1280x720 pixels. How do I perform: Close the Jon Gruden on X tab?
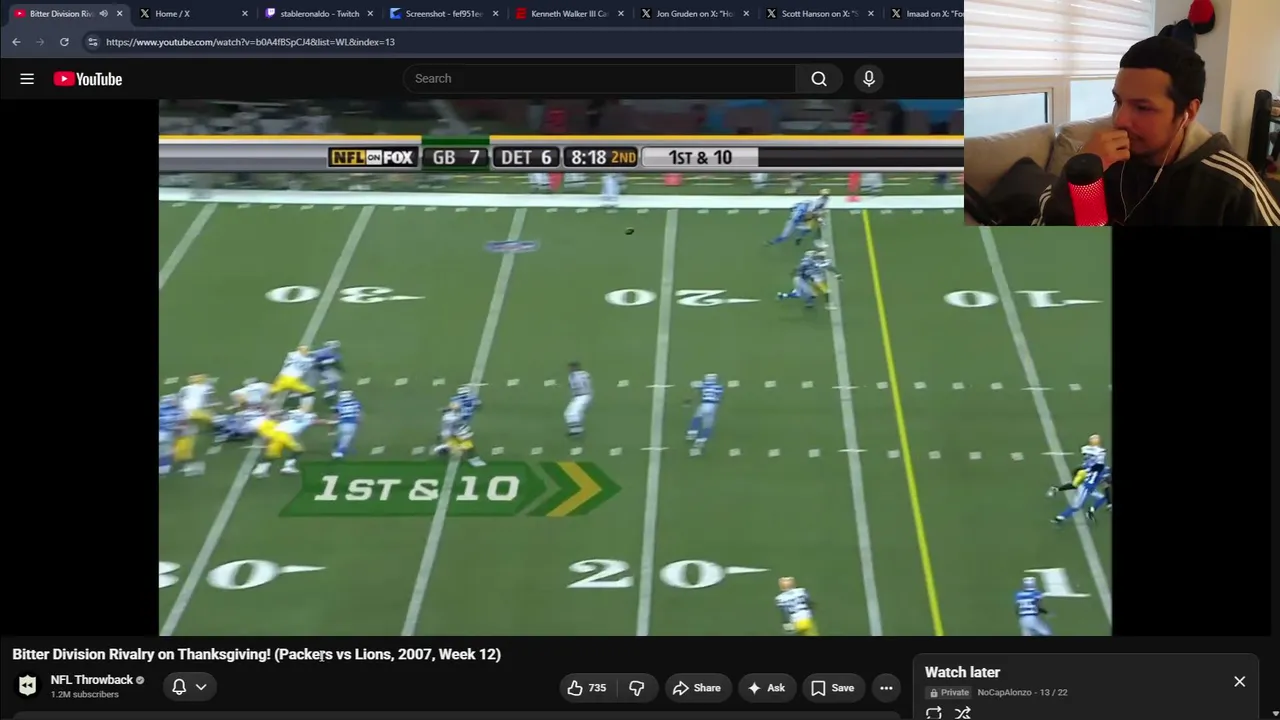[746, 14]
